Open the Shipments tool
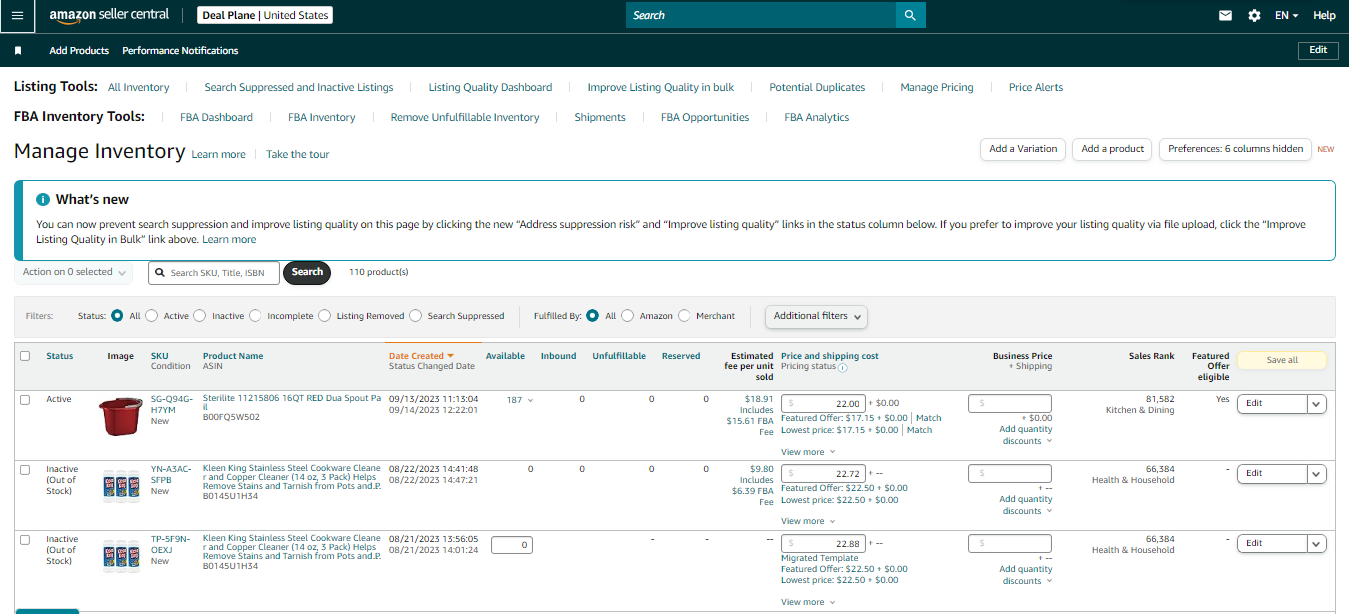This screenshot has height=614, width=1349. click(x=600, y=118)
